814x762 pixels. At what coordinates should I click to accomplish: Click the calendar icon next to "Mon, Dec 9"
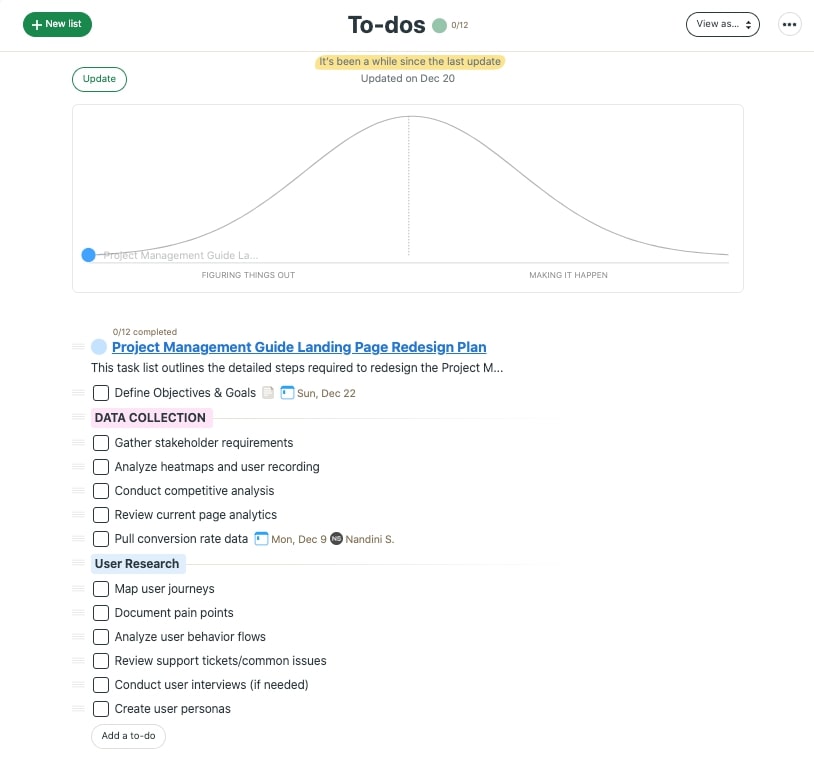260,539
